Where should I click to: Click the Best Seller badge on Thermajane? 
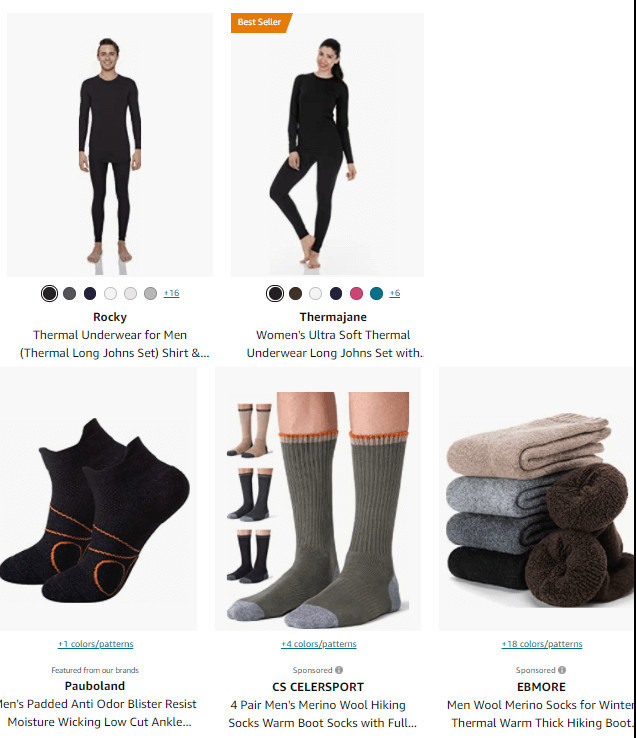click(261, 22)
